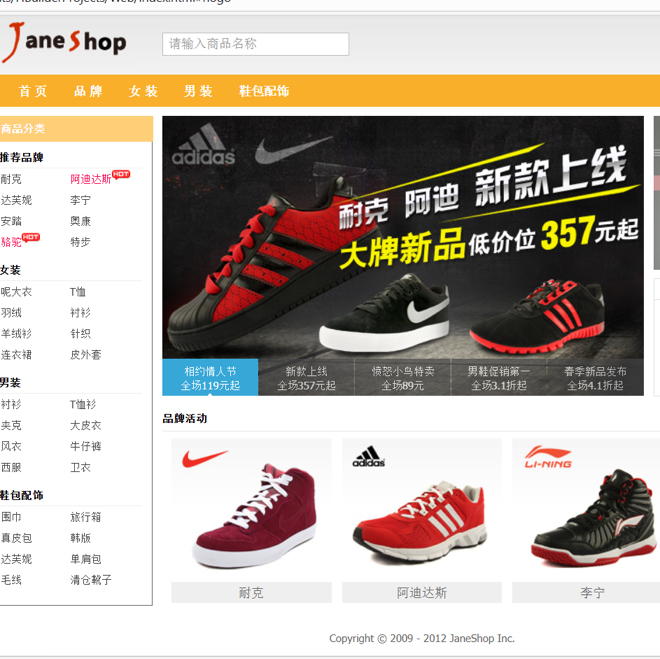Click the 推荐品牌 section heading
This screenshot has width=660, height=659.
coord(21,157)
